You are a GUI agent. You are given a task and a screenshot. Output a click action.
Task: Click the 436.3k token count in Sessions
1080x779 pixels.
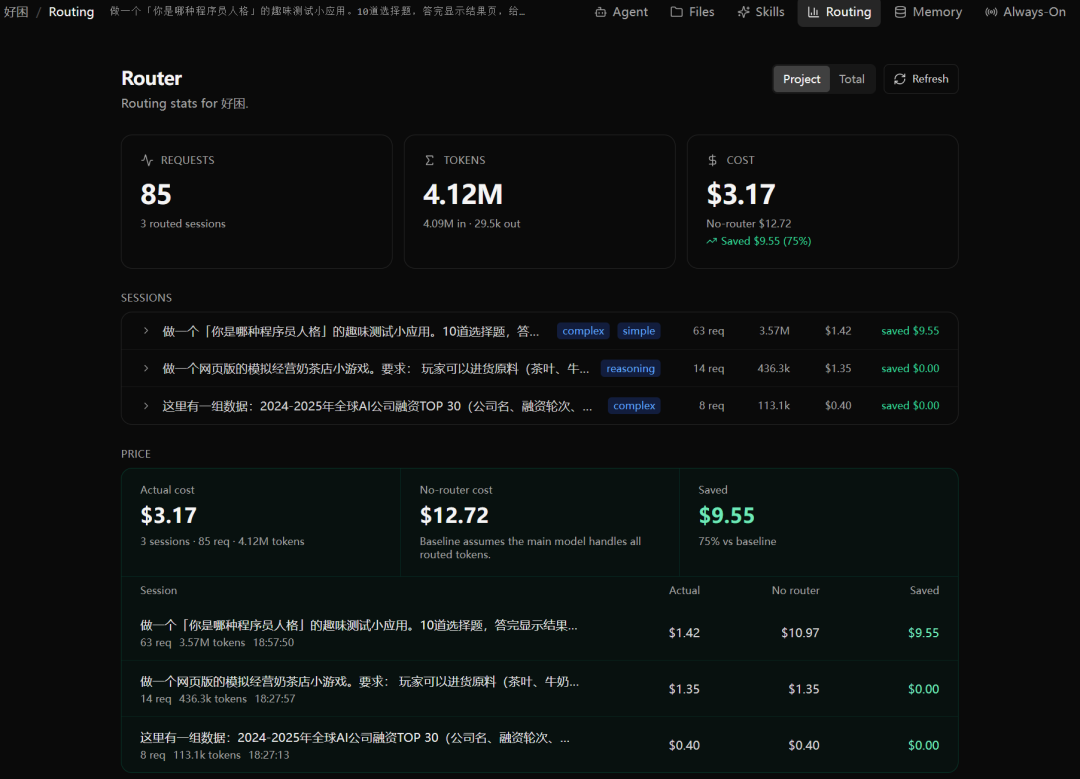tap(773, 368)
